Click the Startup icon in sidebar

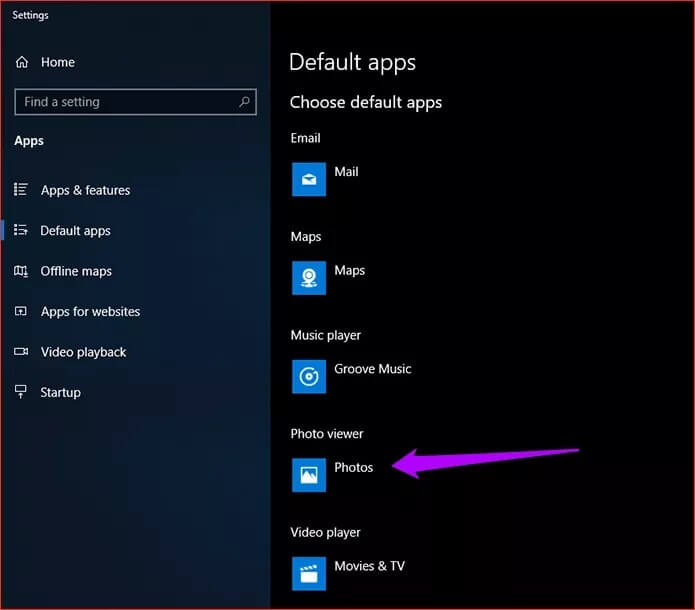point(21,392)
